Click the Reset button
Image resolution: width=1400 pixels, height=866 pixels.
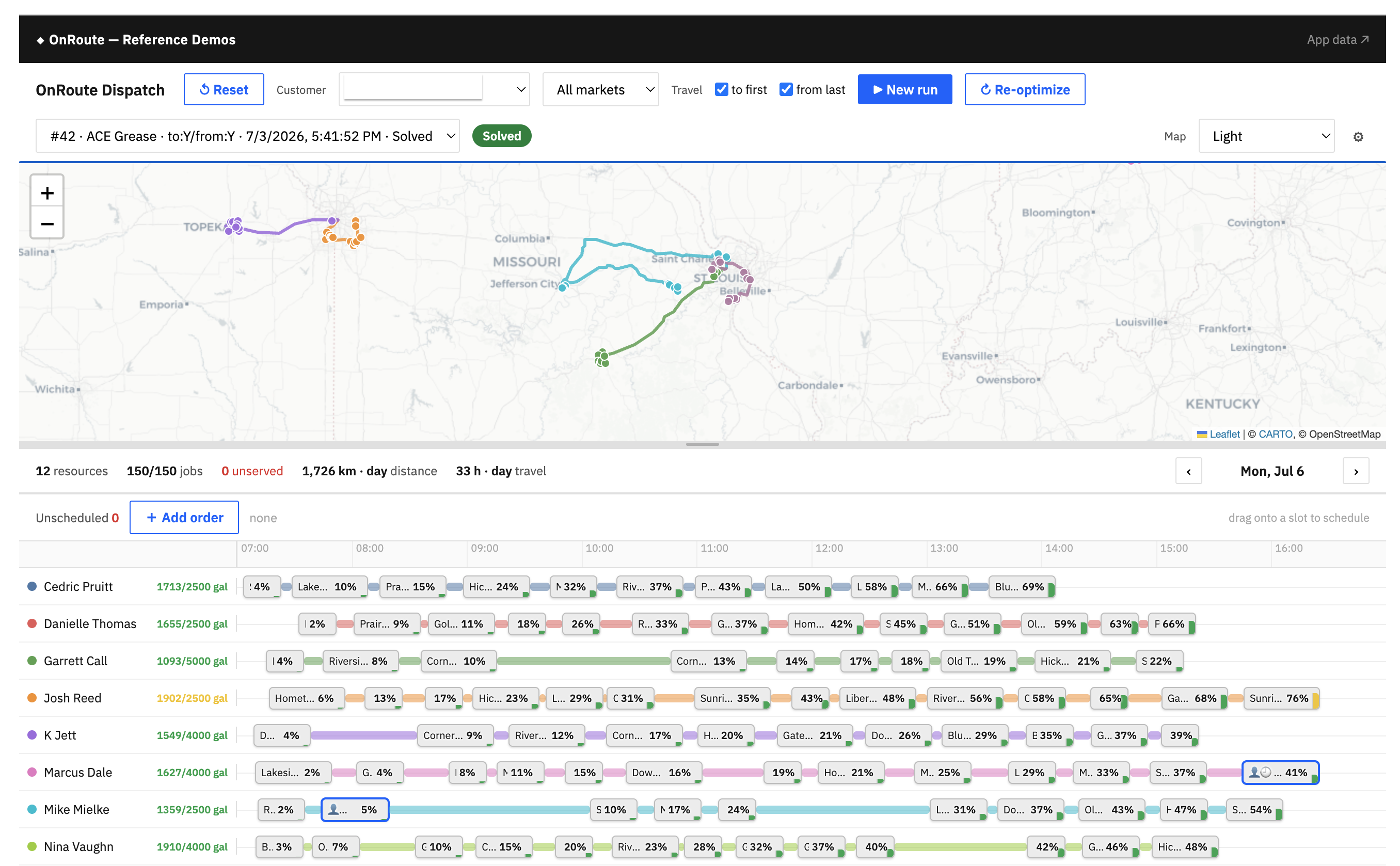tap(224, 89)
